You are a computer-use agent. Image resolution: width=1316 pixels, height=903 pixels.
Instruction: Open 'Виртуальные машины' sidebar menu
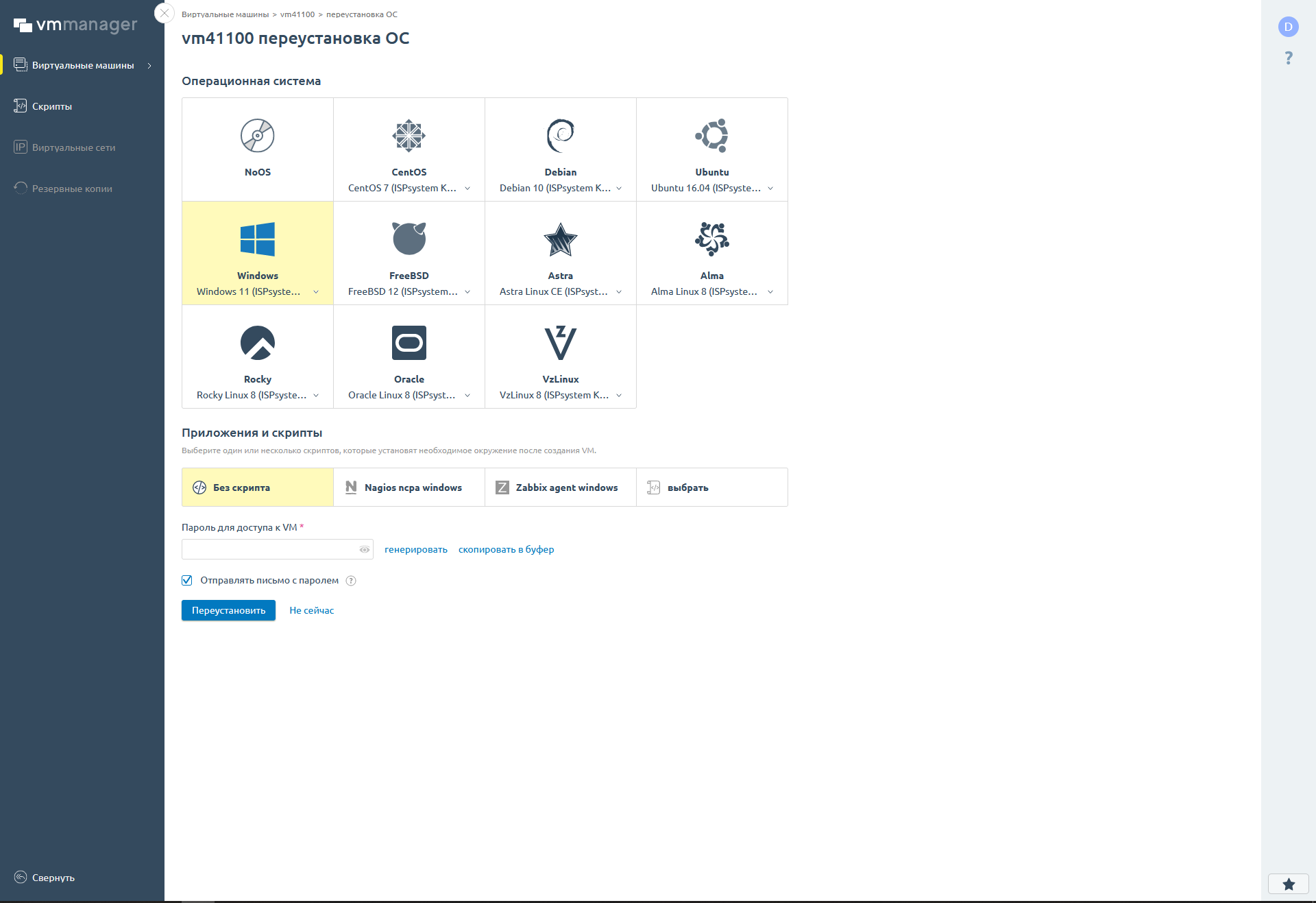click(x=82, y=65)
